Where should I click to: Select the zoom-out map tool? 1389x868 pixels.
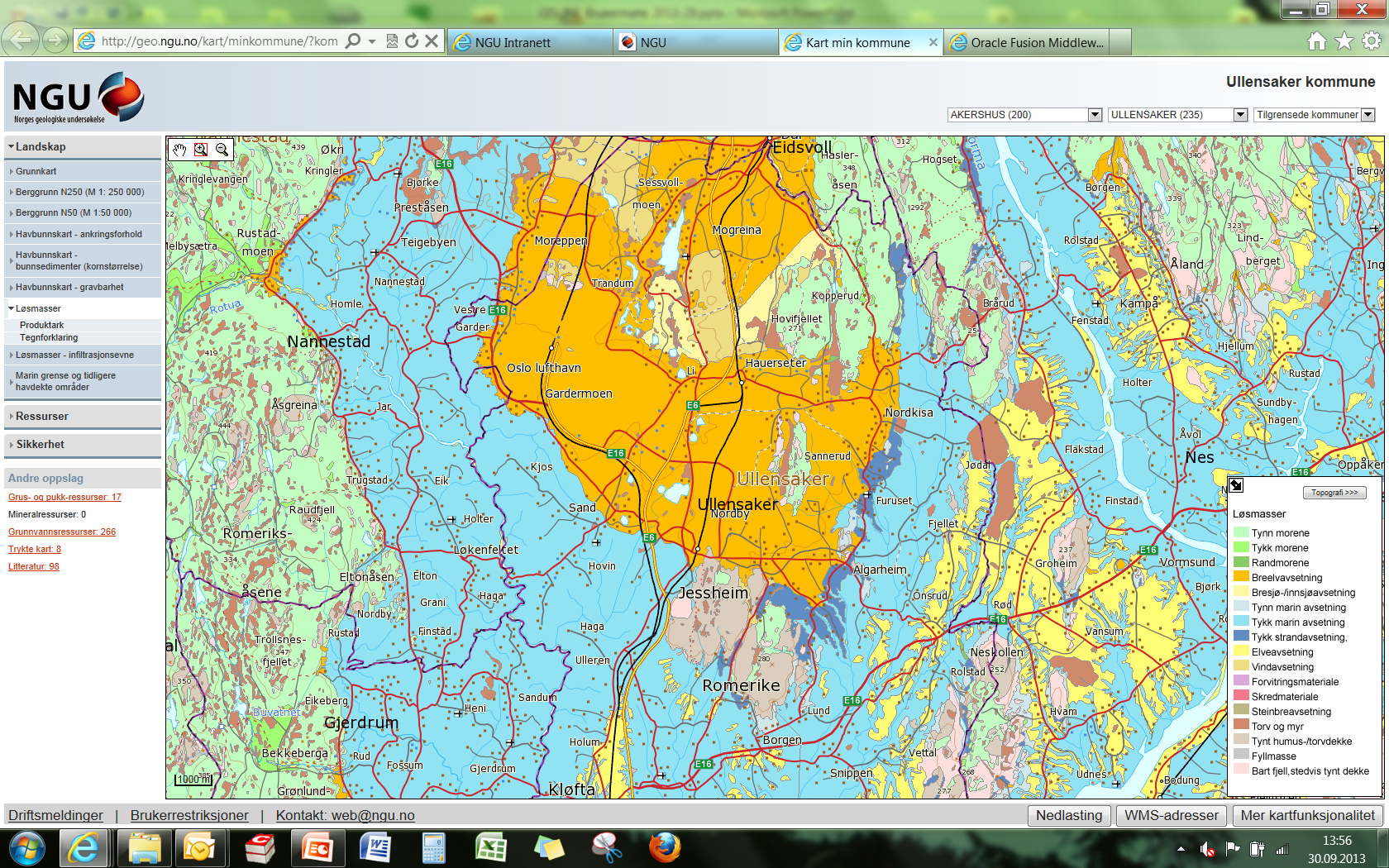(222, 150)
